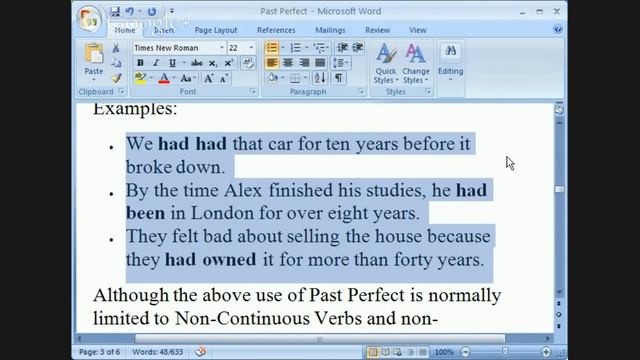Apply borders to the selection
This screenshot has height=360, width=640.
[295, 78]
